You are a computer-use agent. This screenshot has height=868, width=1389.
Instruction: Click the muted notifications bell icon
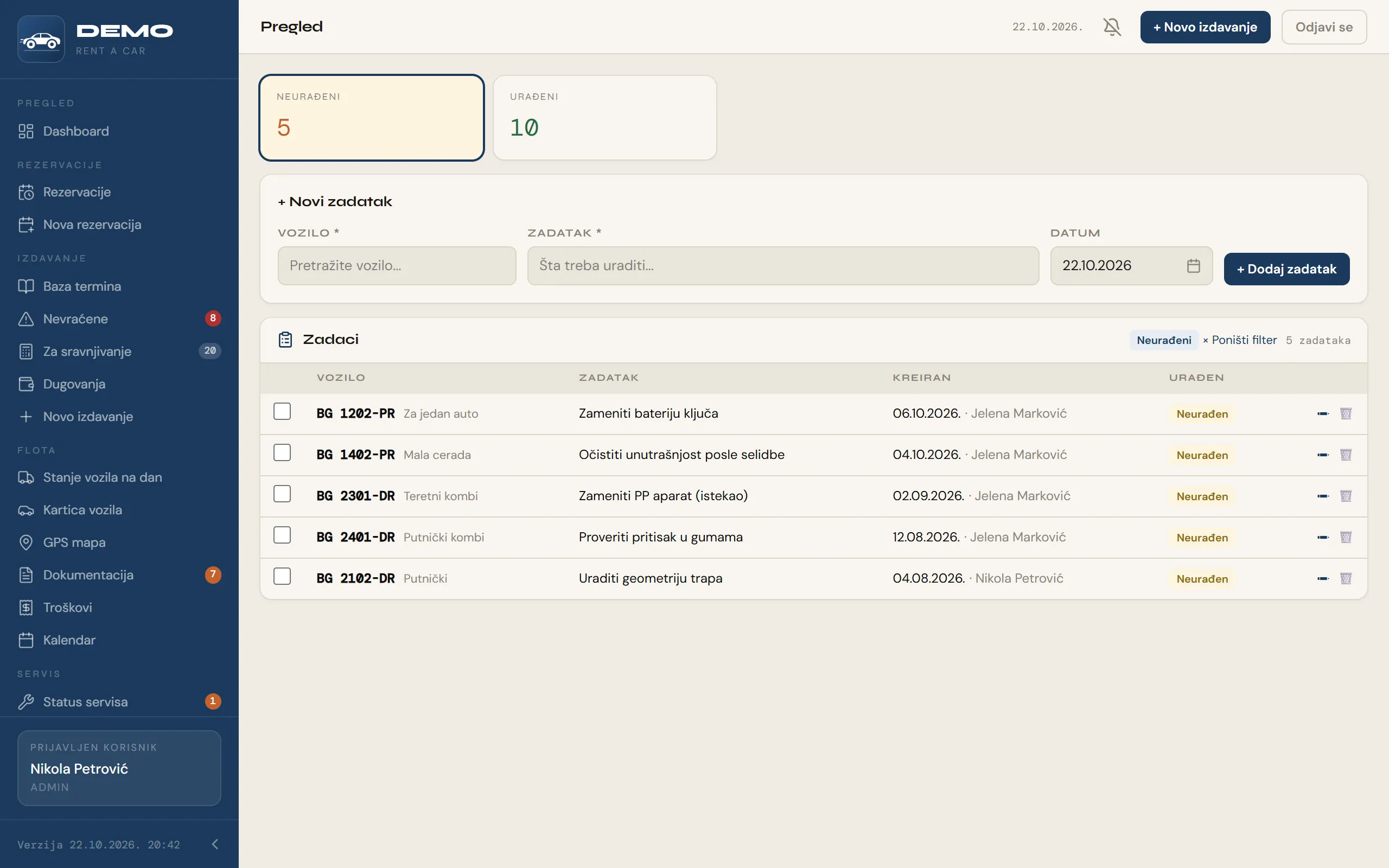1112,27
